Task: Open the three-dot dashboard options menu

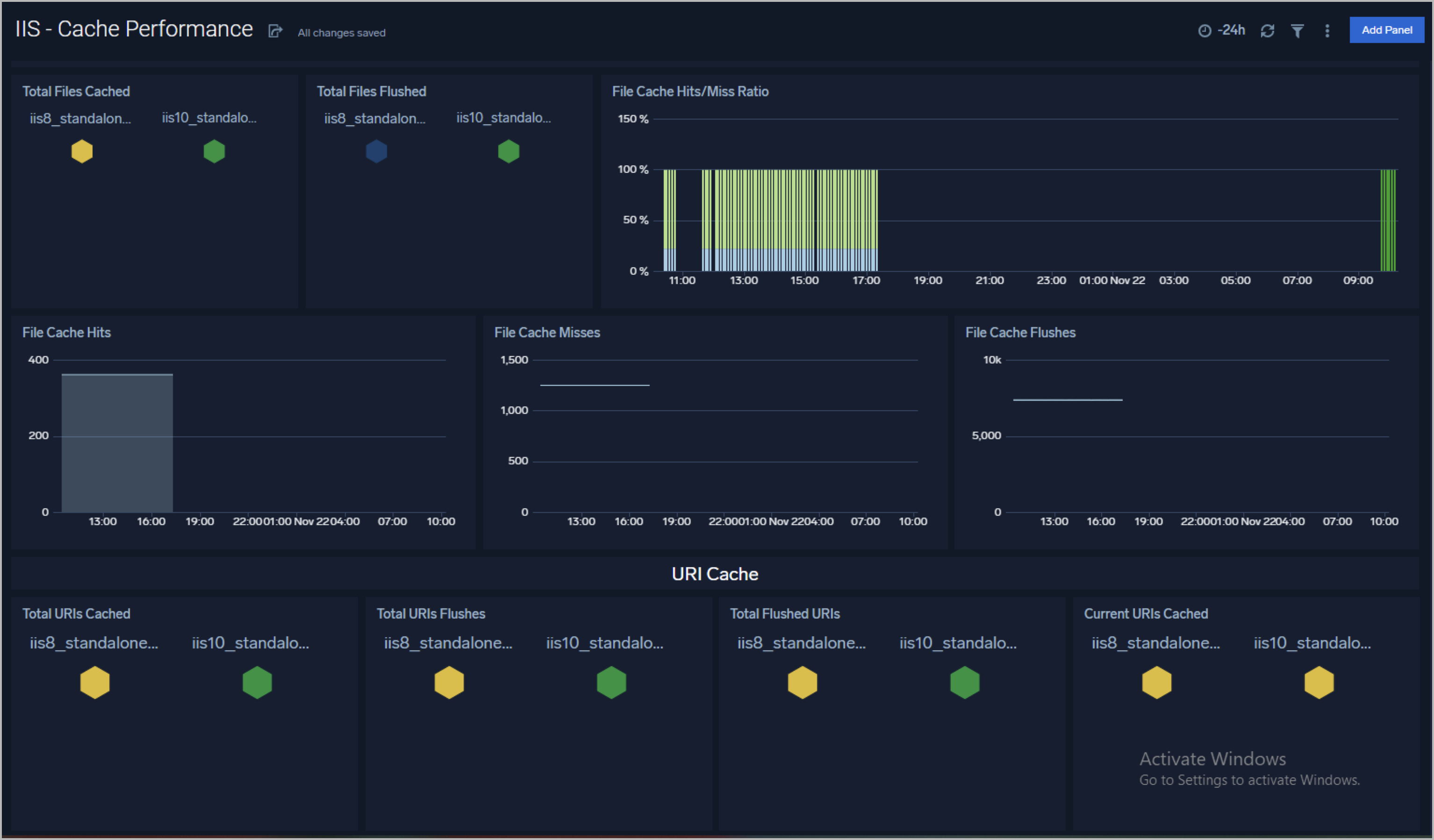Action: 1326,30
